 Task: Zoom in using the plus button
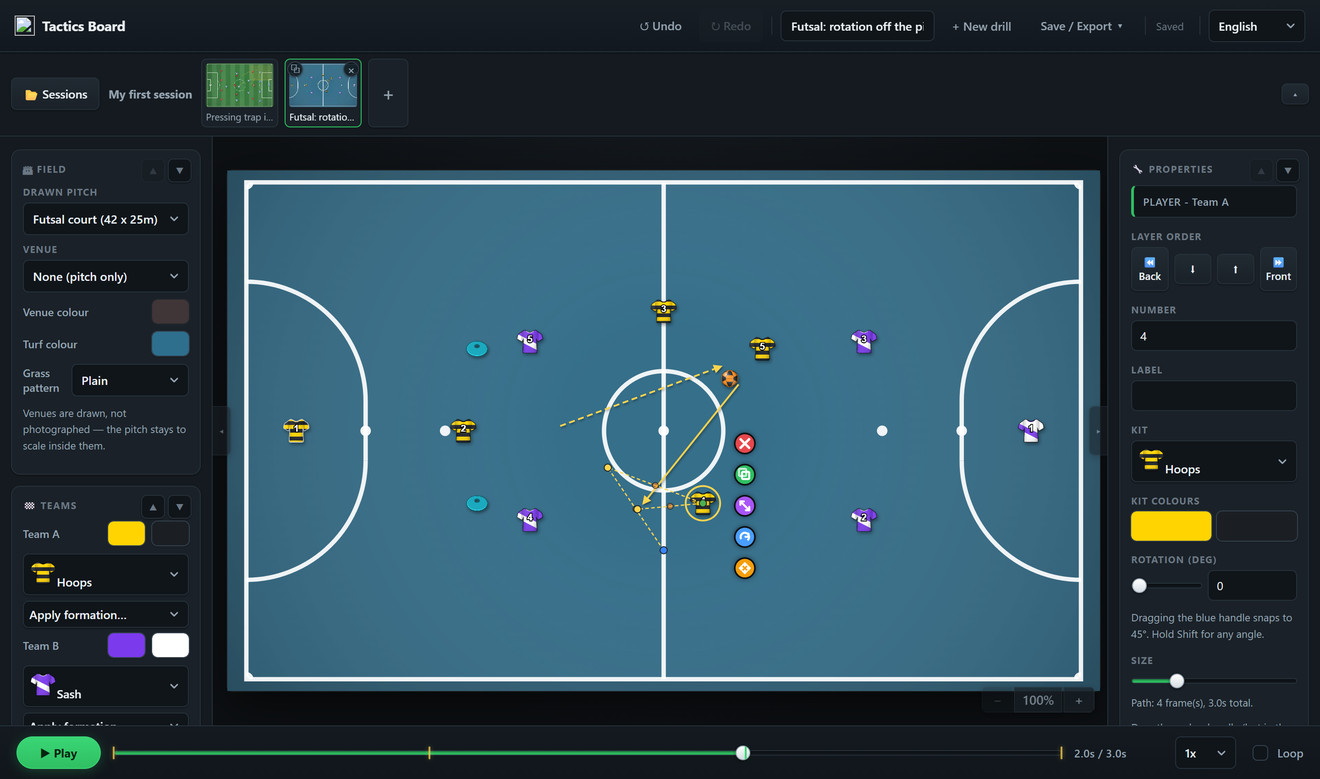click(x=1078, y=701)
